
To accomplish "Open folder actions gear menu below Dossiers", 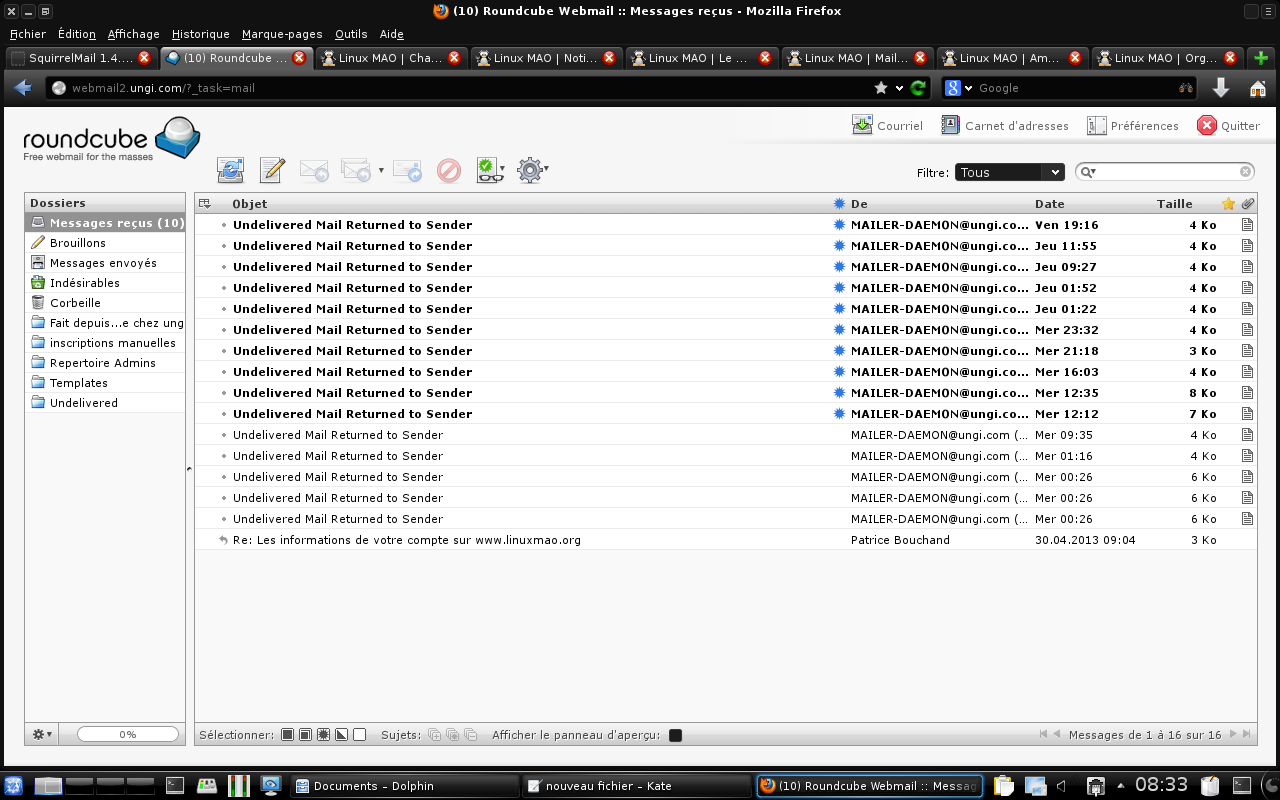I will click(x=43, y=734).
